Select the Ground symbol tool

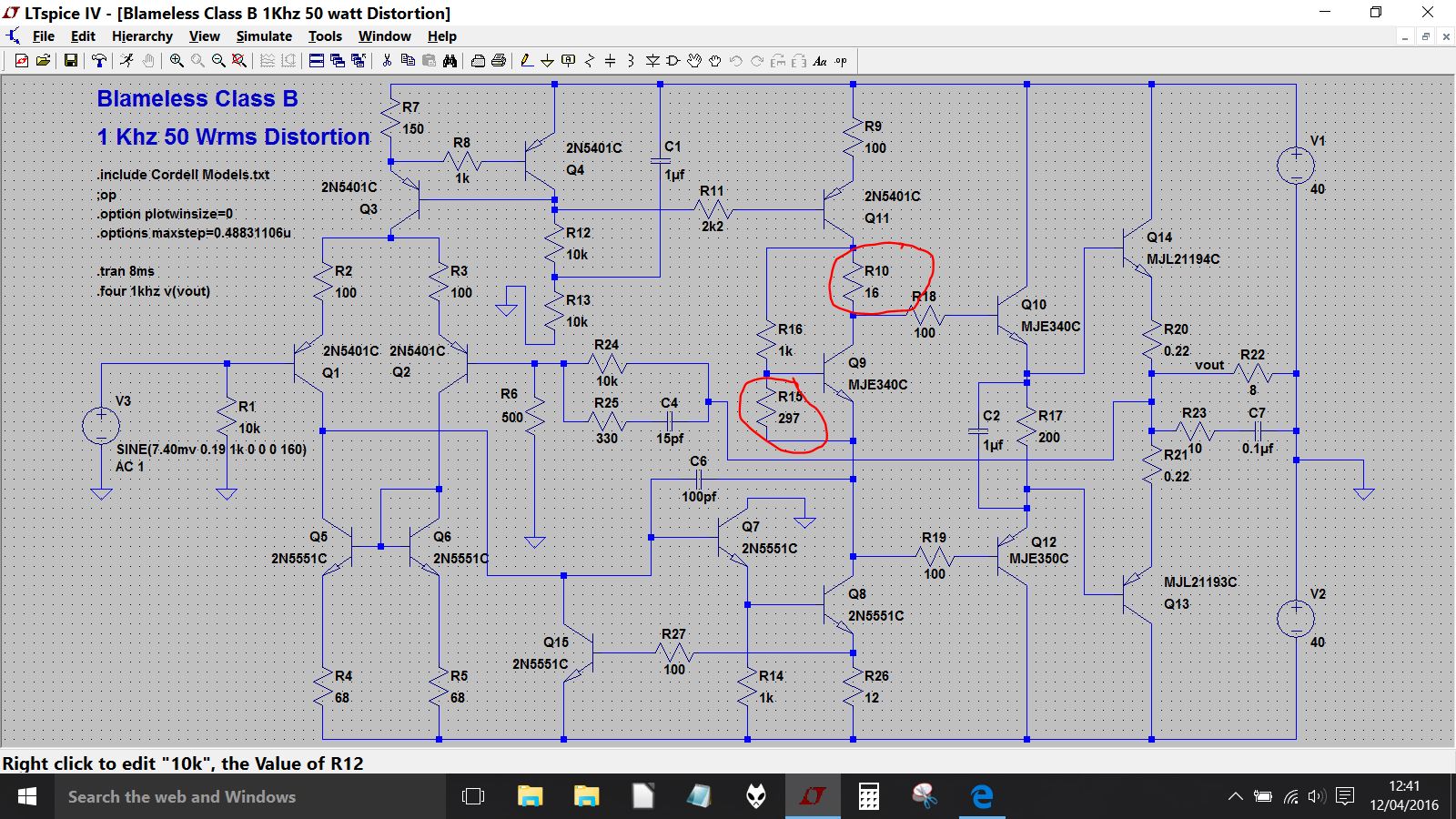click(x=547, y=61)
